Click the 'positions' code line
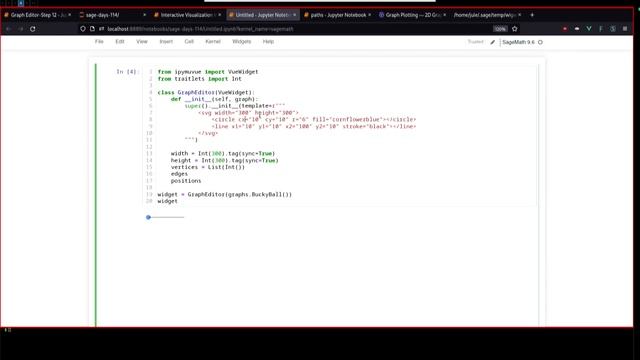The width and height of the screenshot is (640, 360). tap(186, 181)
